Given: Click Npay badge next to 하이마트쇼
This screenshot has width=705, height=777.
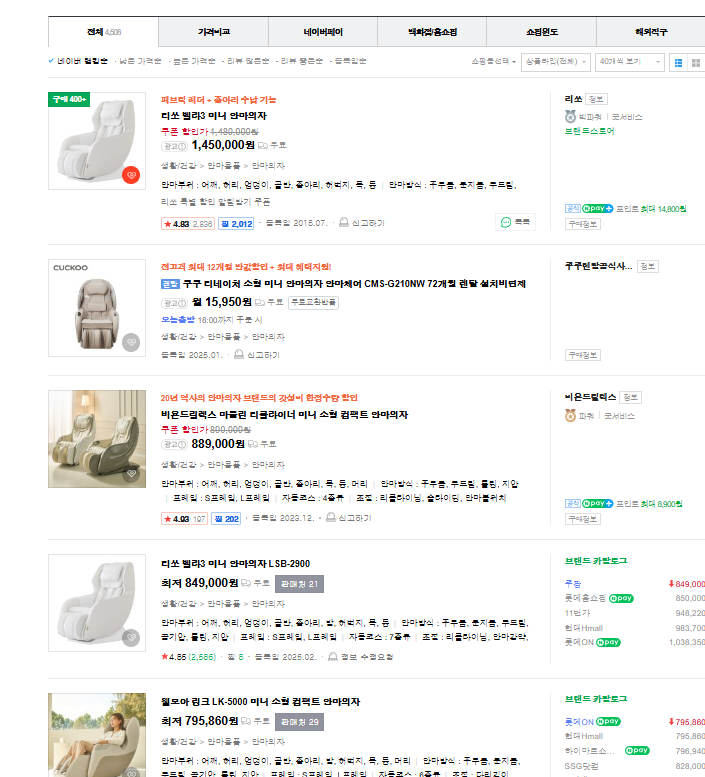Looking at the screenshot, I should (637, 750).
